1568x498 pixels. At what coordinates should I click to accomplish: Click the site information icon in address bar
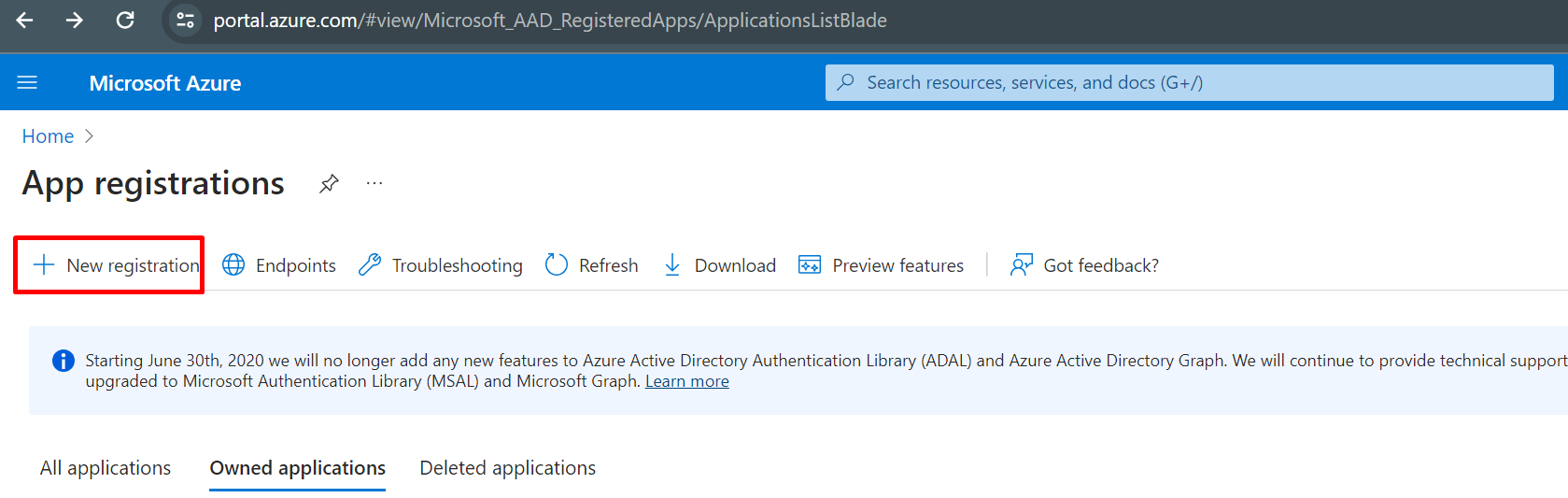tap(185, 20)
